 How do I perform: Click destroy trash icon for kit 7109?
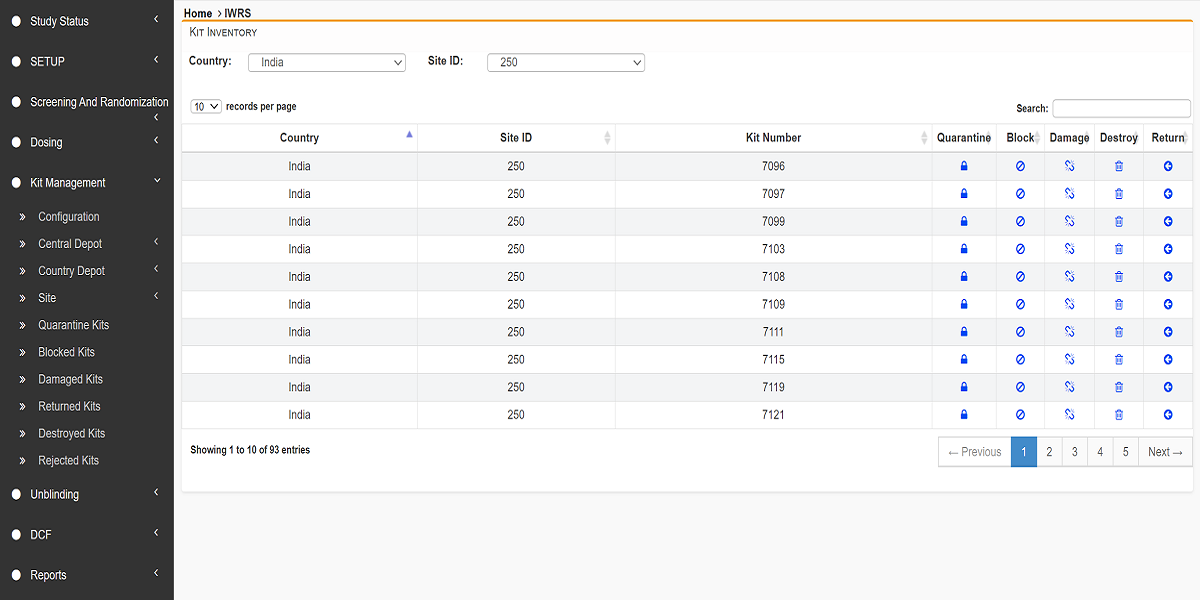coord(1119,304)
